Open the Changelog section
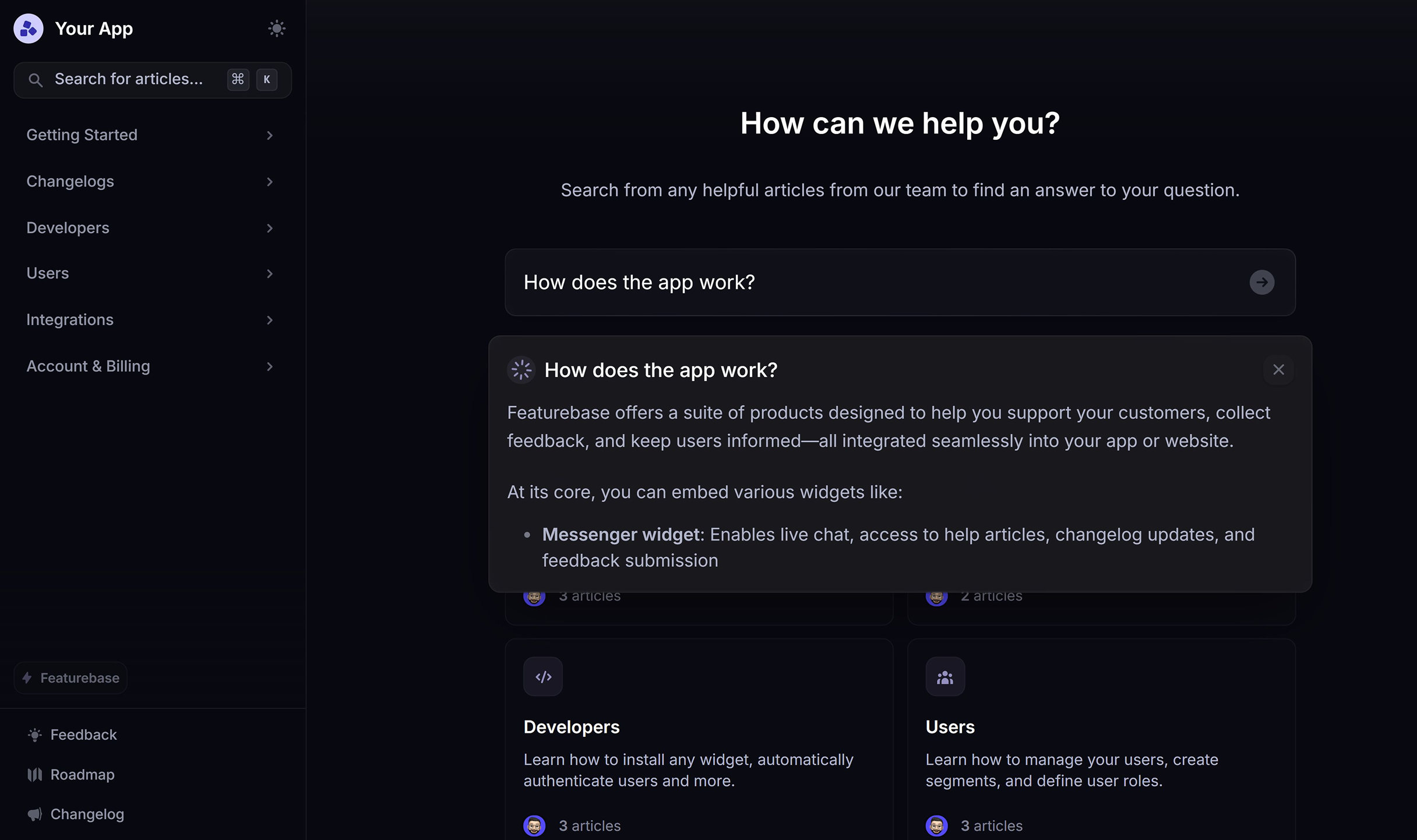 (x=87, y=814)
